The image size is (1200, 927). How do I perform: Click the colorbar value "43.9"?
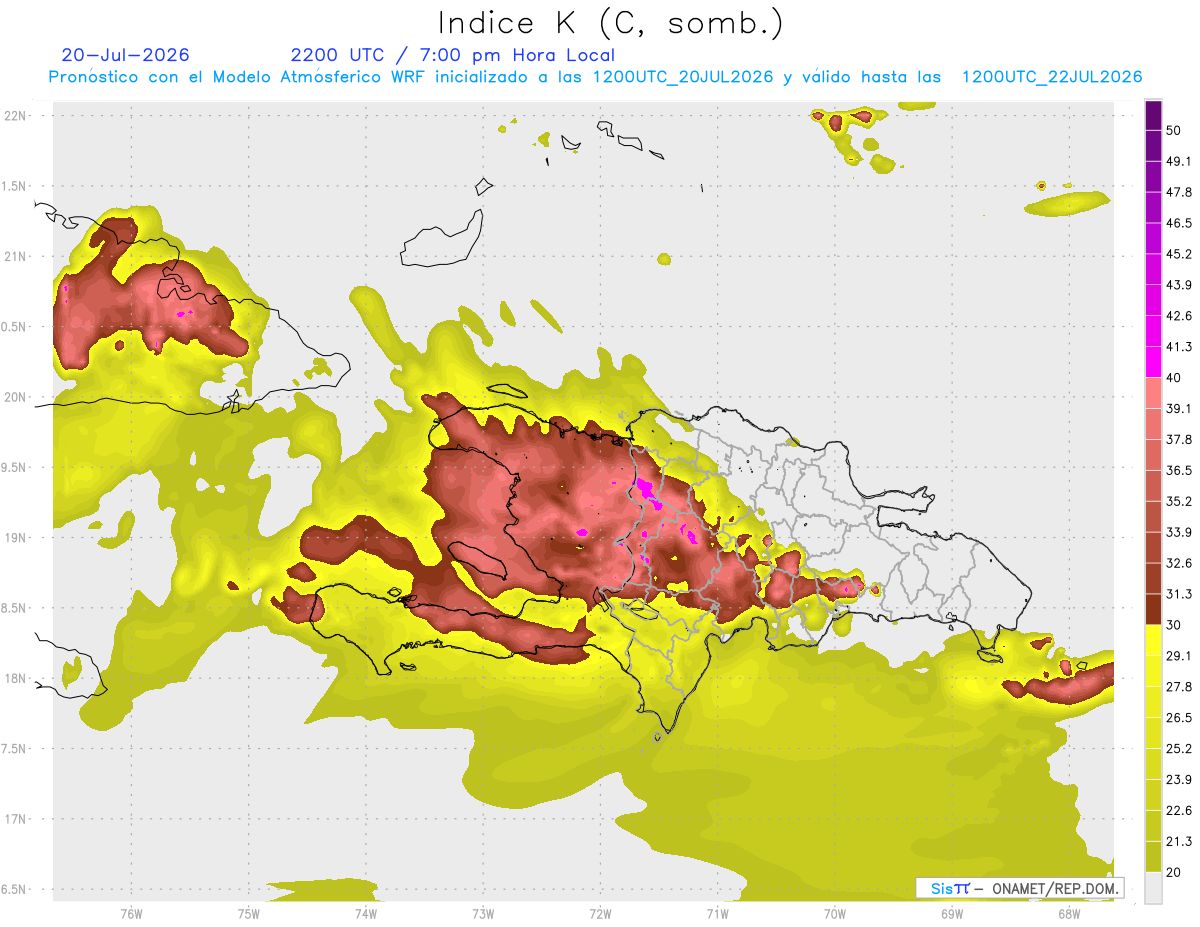[1179, 286]
